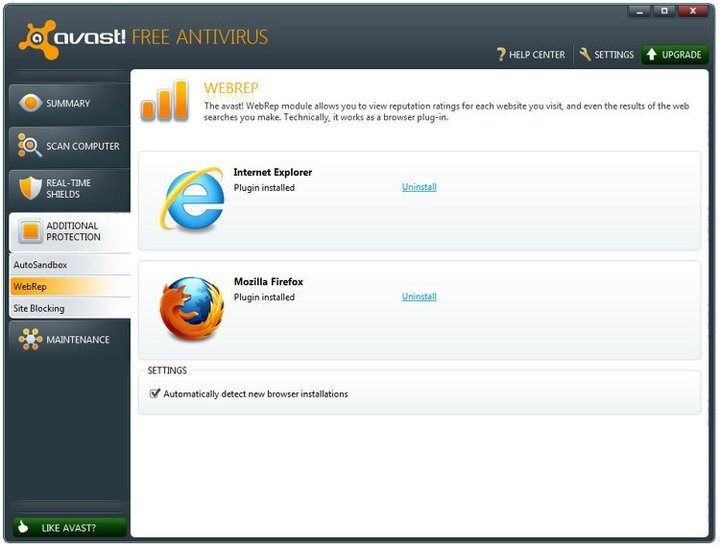Click the Additional Protection square icon
Image resolution: width=720 pixels, height=547 pixels.
pos(30,231)
